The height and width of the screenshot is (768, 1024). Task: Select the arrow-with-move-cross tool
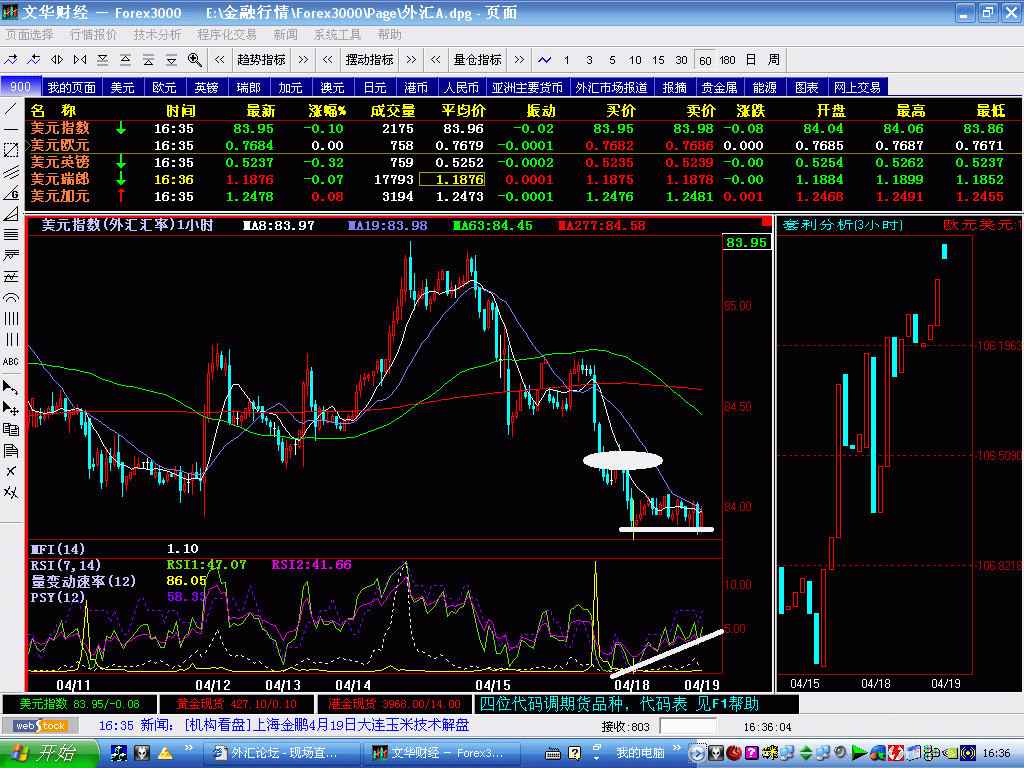10,408
